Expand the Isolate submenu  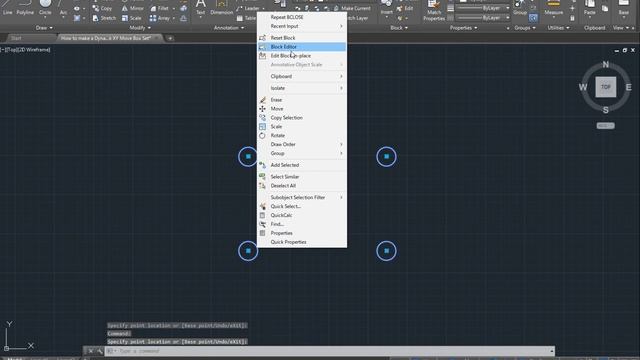302,88
